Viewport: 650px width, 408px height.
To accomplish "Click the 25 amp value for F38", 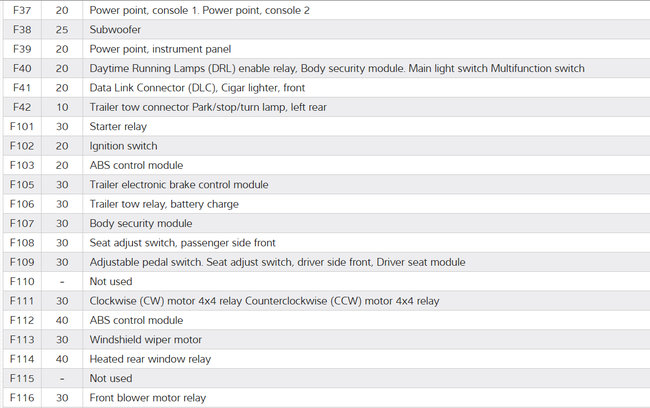I will click(62, 30).
